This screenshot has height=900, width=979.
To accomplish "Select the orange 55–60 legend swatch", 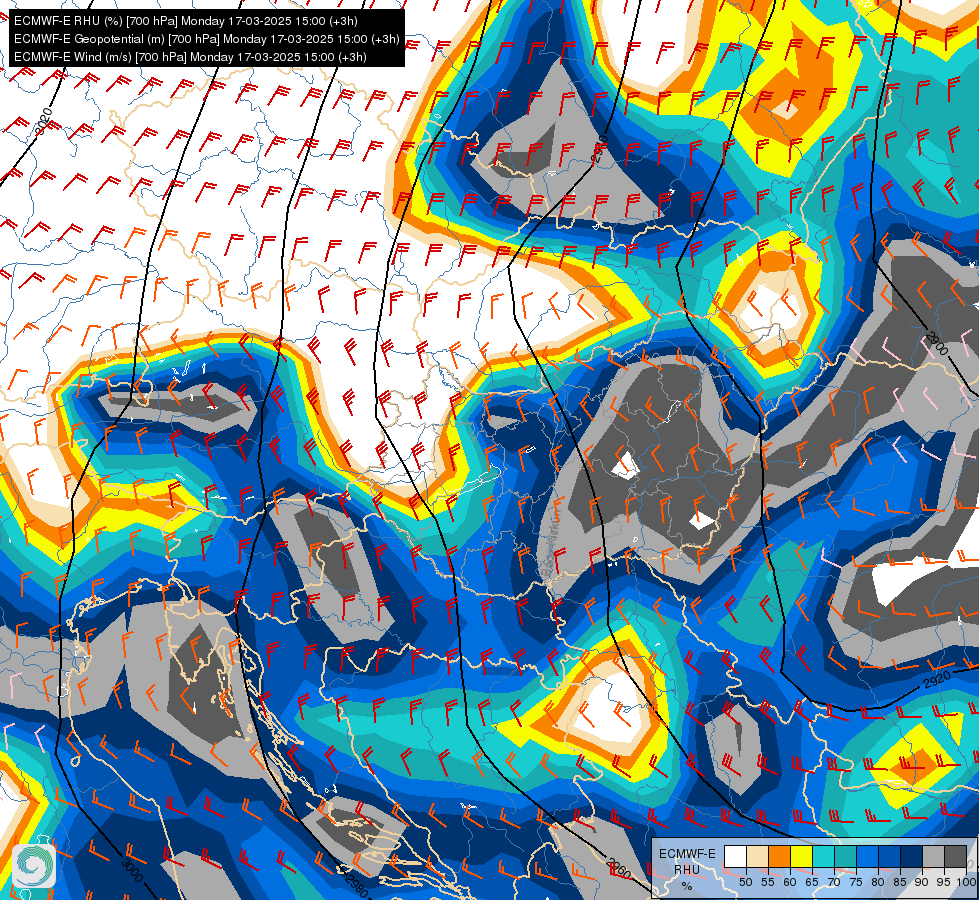I will 780,856.
